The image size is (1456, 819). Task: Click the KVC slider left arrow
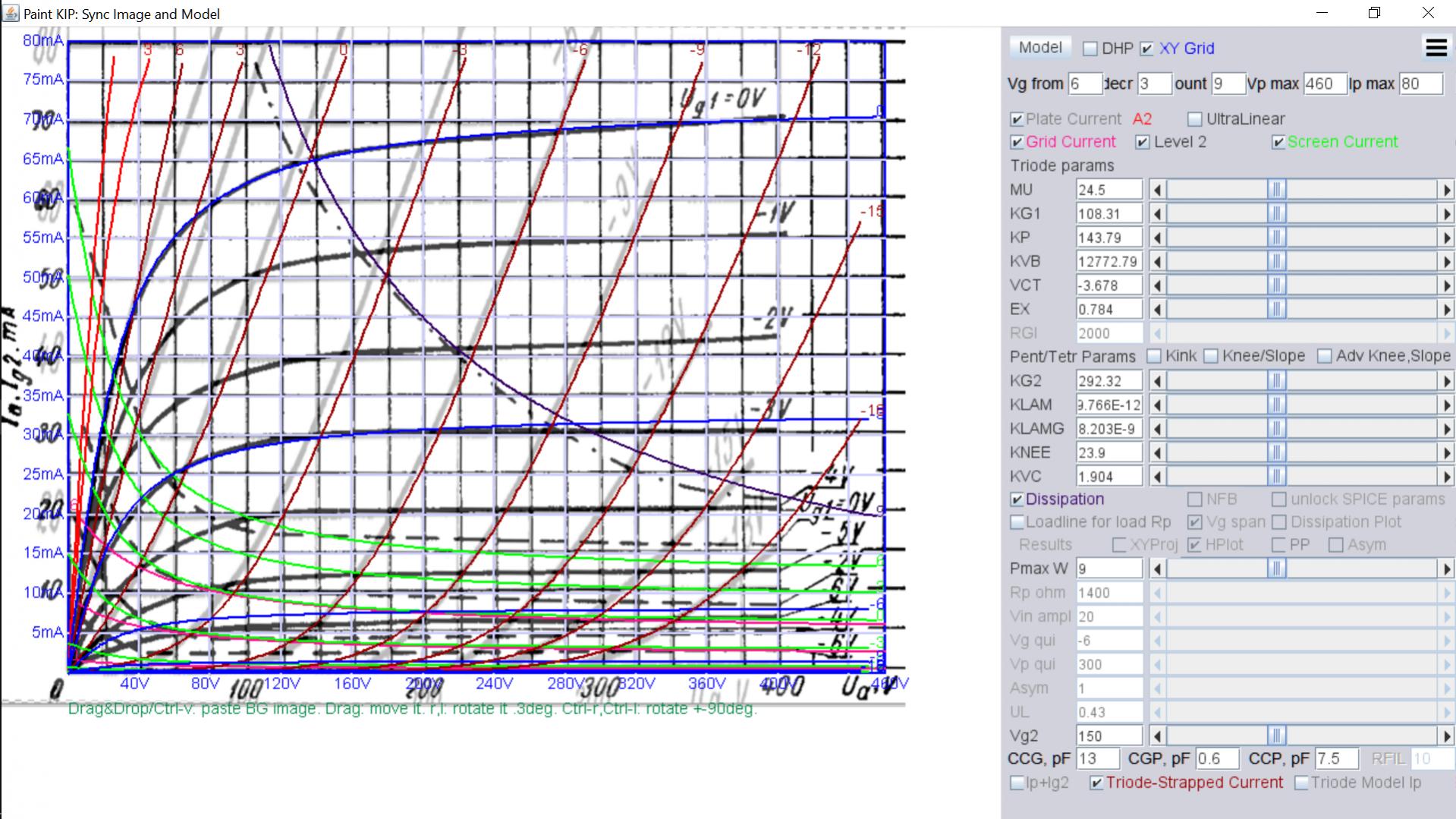point(1157,477)
